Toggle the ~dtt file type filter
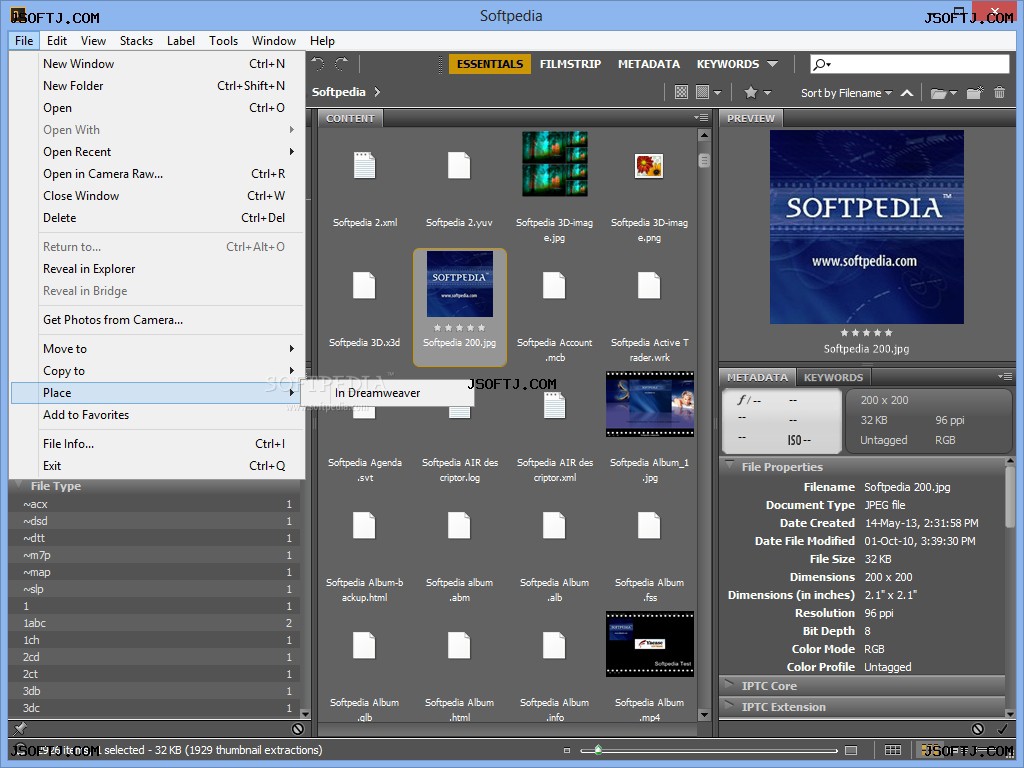 [155, 538]
